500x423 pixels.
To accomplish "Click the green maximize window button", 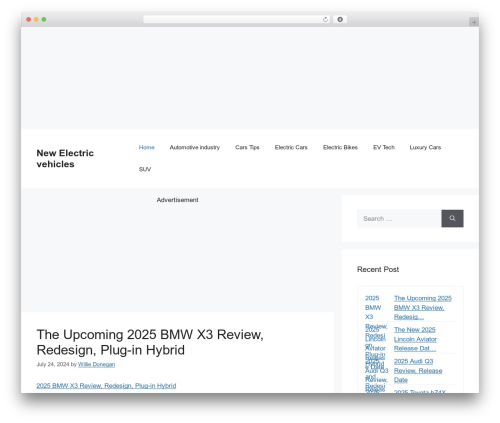I will 44,20.
